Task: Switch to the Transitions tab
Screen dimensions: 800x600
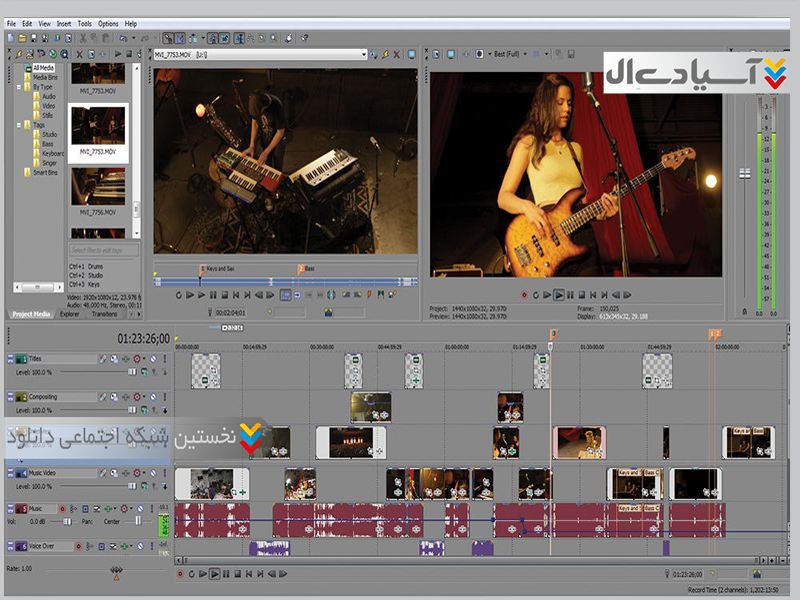Action: tap(104, 313)
